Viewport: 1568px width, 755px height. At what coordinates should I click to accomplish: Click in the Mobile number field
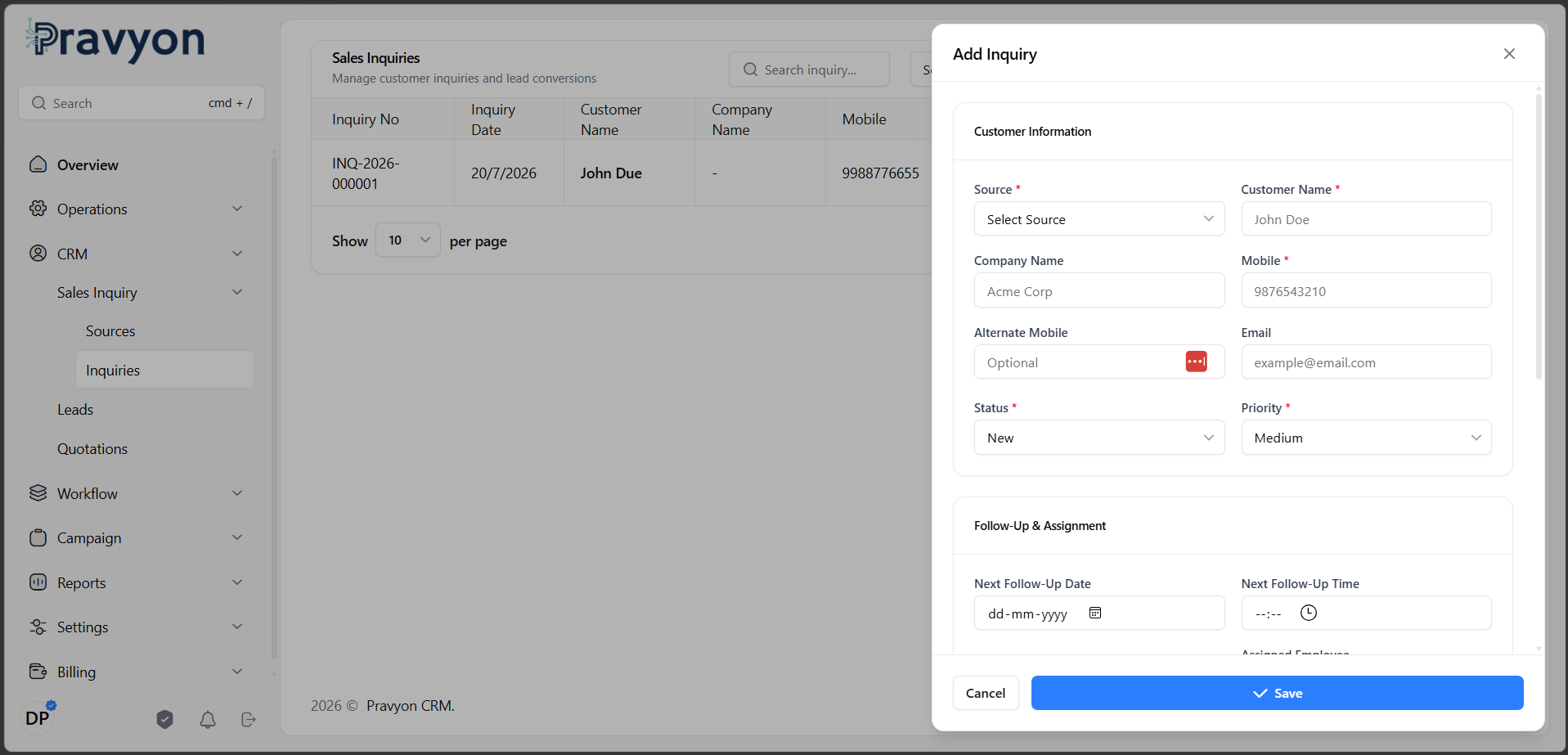click(1366, 290)
